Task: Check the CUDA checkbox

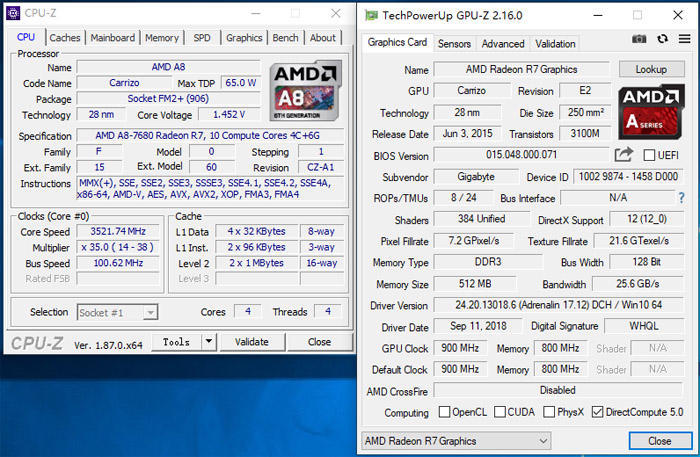Action: pos(500,411)
